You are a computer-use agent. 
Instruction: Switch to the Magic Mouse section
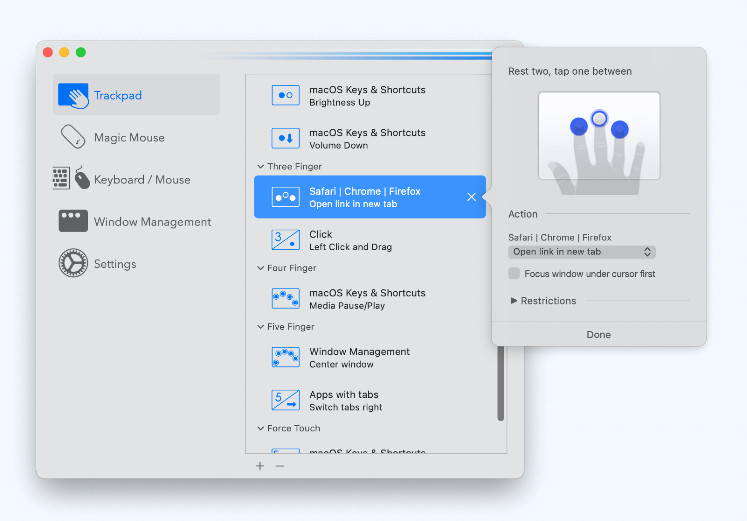point(136,137)
